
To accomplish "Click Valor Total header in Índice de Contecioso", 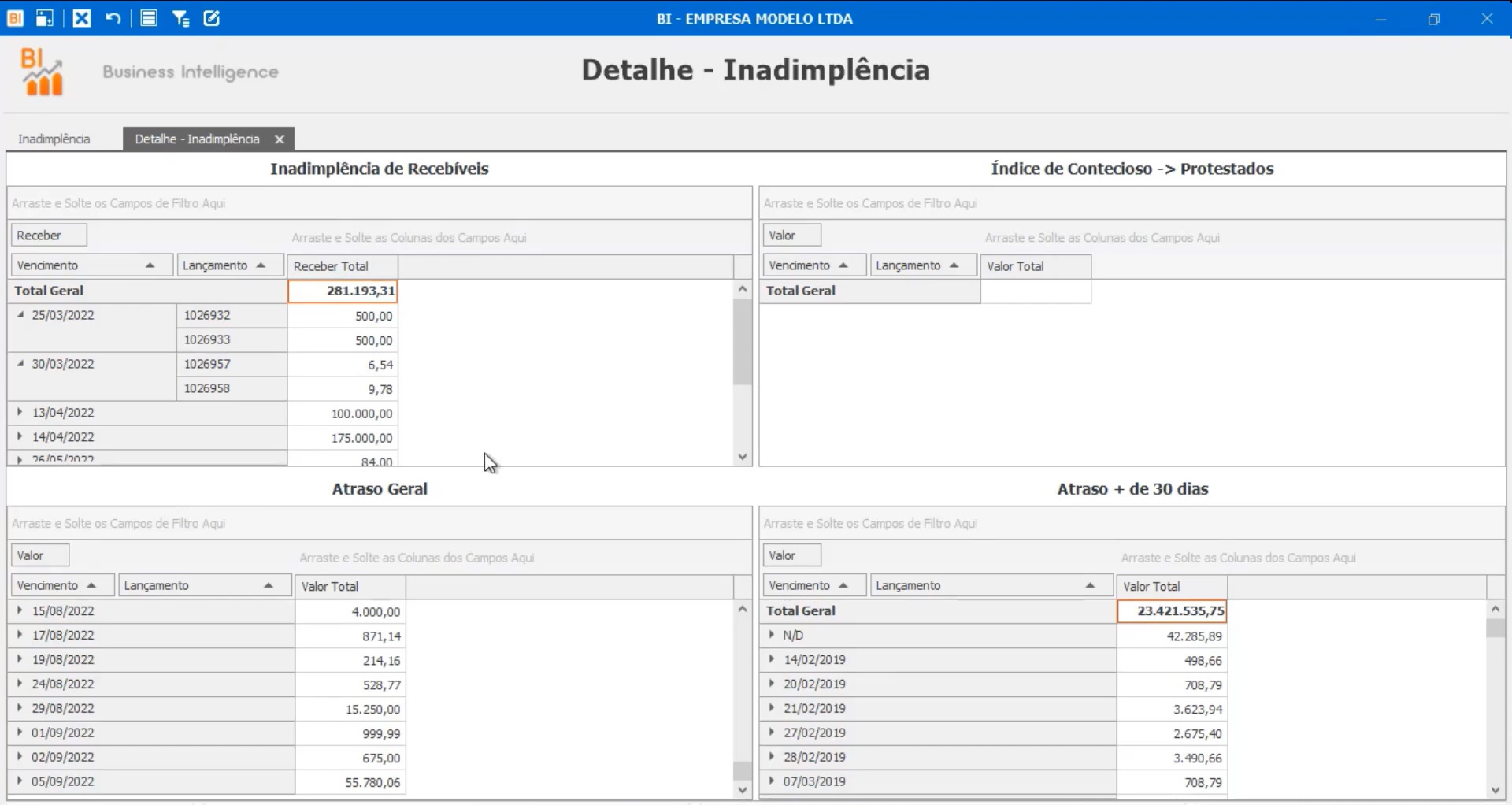I will click(1036, 266).
